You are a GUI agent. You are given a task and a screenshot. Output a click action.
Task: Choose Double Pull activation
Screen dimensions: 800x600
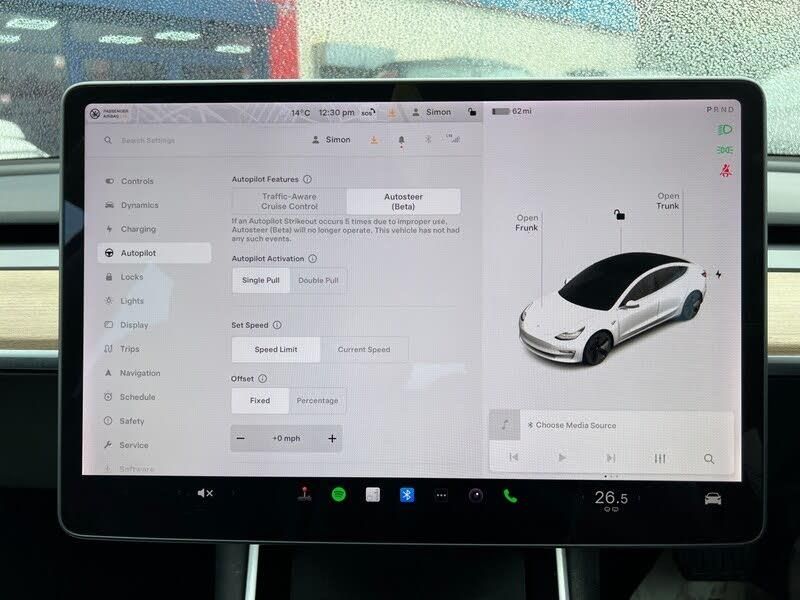click(318, 280)
